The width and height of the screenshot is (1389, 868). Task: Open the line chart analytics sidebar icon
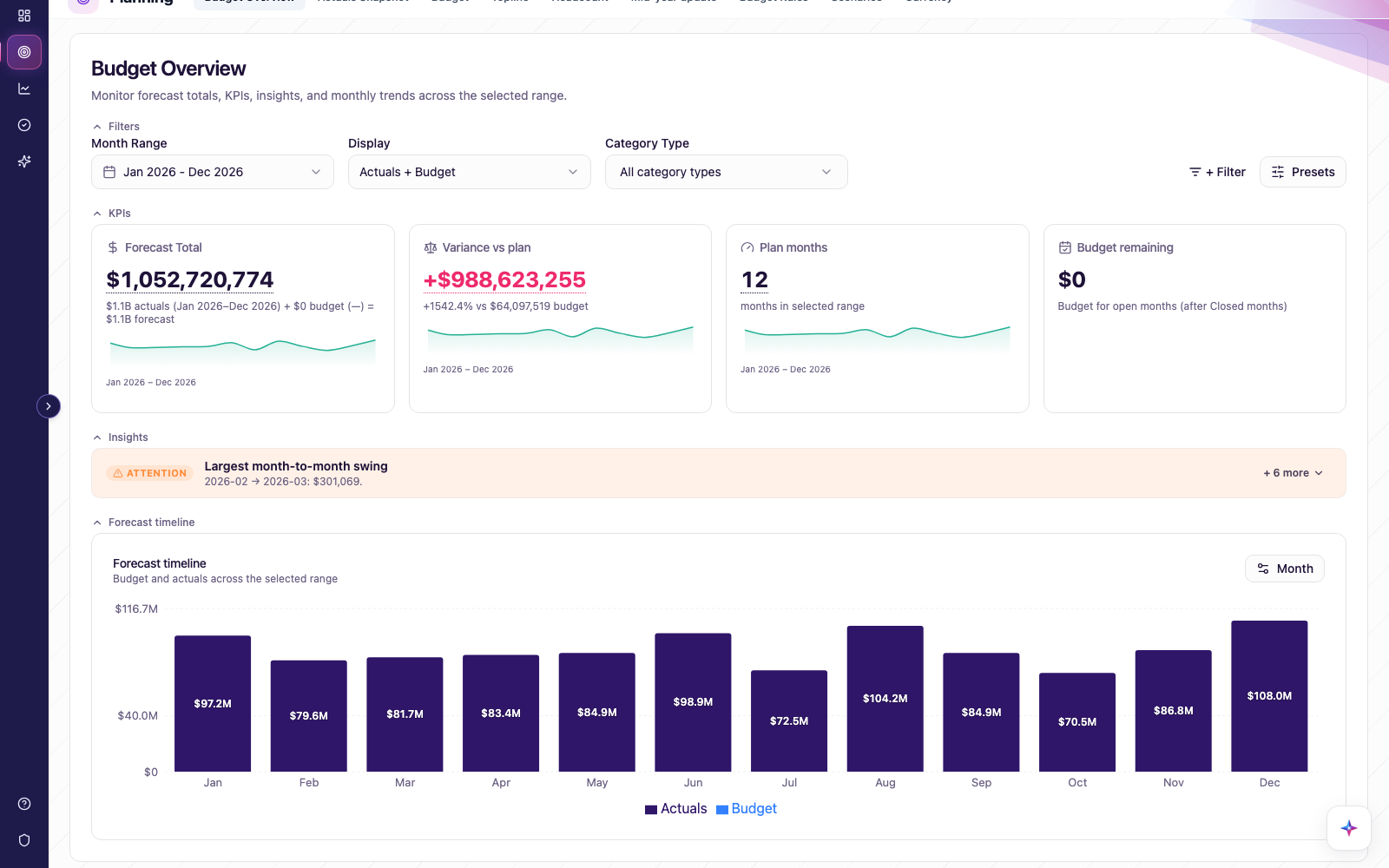click(x=24, y=89)
